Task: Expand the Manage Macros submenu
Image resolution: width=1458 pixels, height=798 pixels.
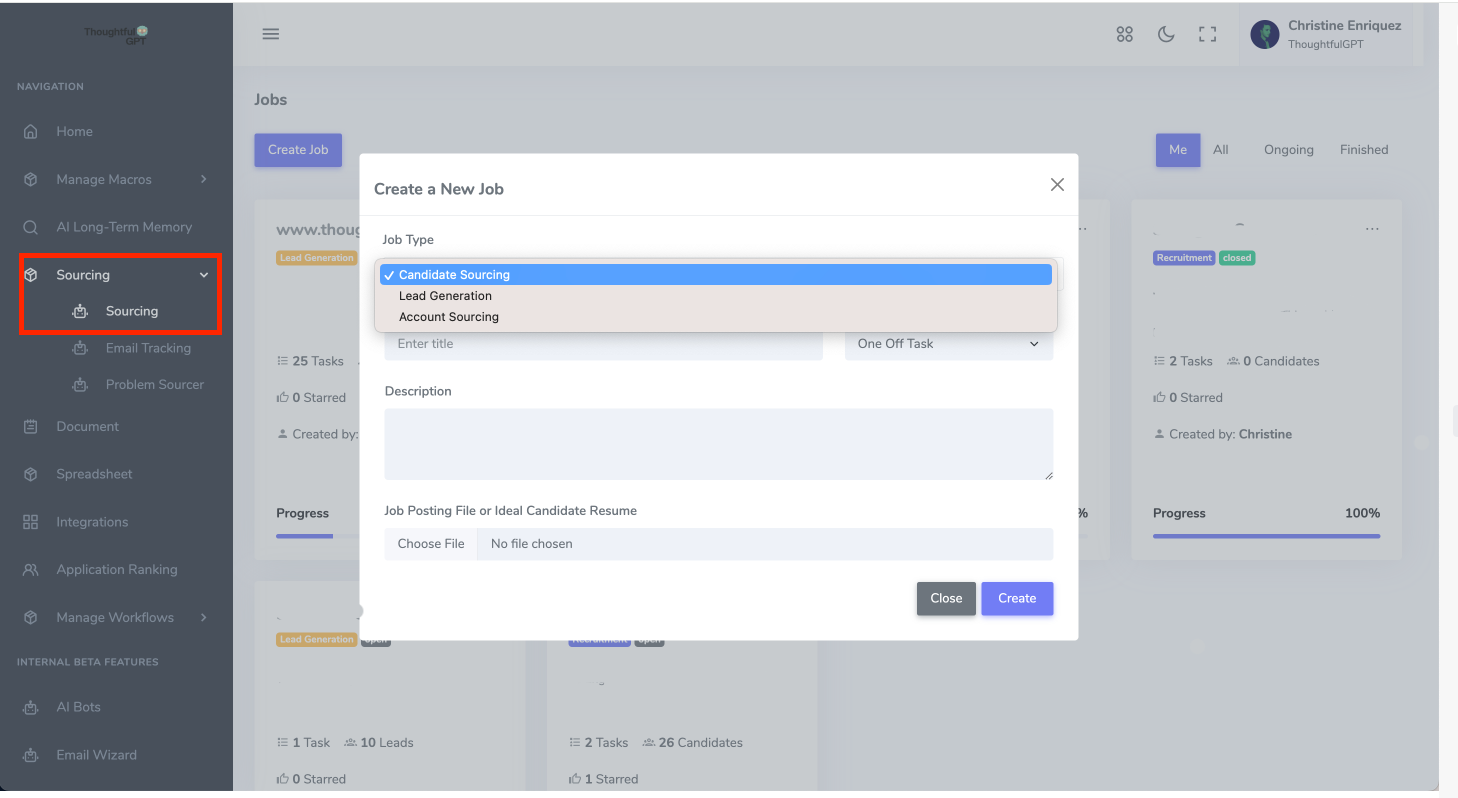Action: pyautogui.click(x=203, y=180)
